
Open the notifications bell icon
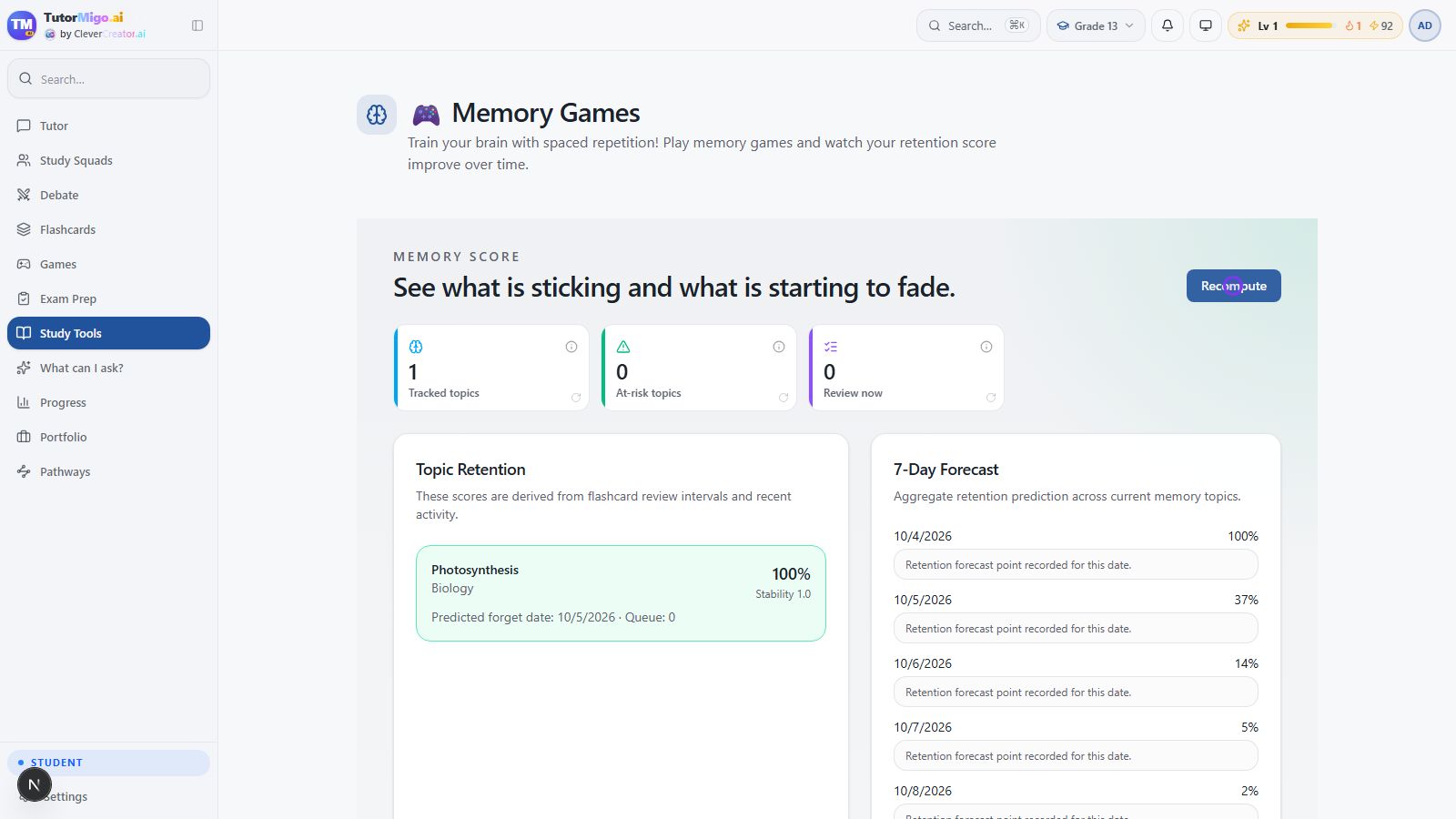point(1168,25)
